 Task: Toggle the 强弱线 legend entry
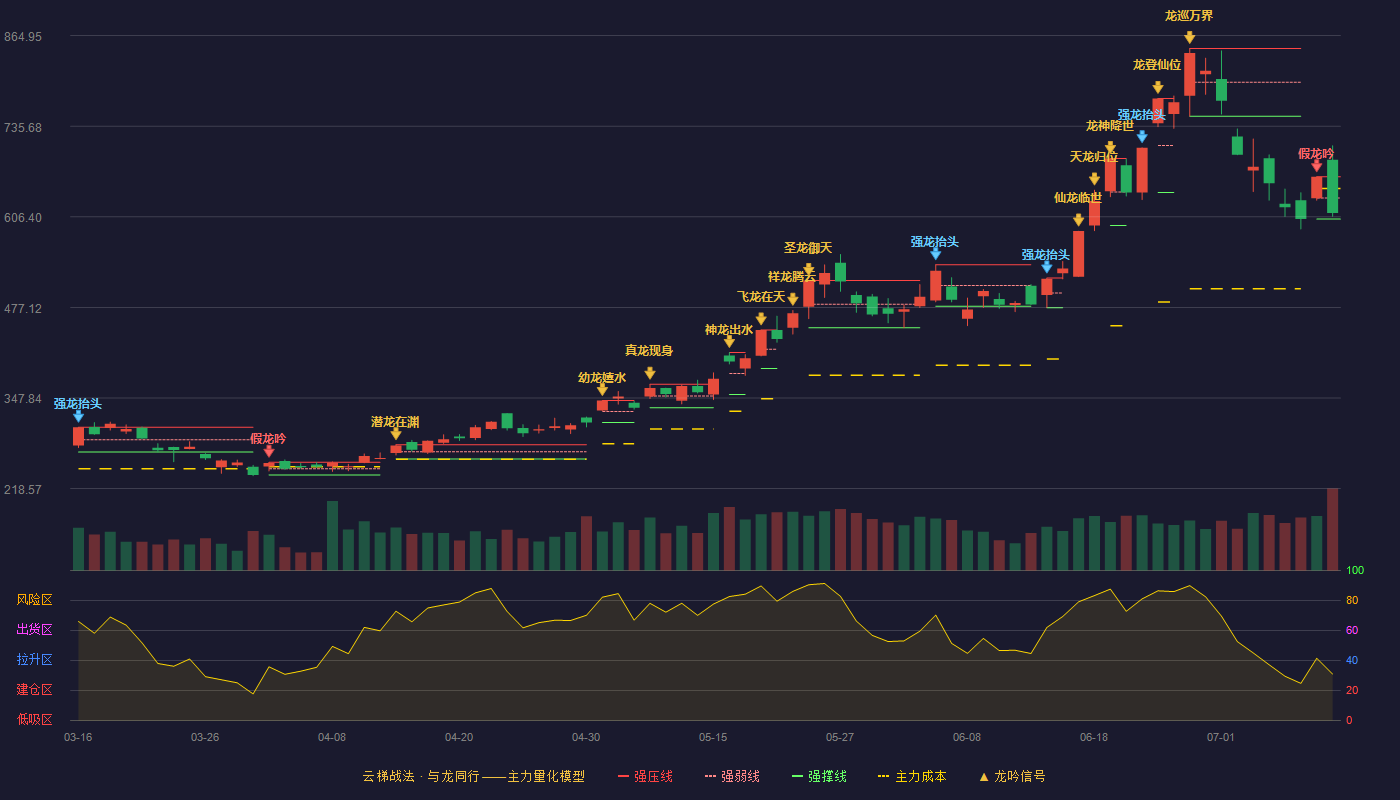click(x=733, y=776)
